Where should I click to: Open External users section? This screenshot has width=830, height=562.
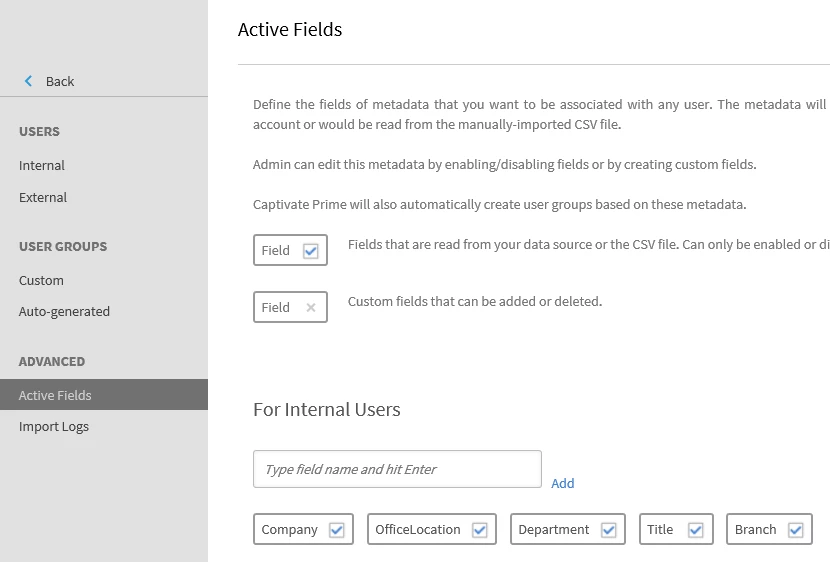click(x=43, y=198)
